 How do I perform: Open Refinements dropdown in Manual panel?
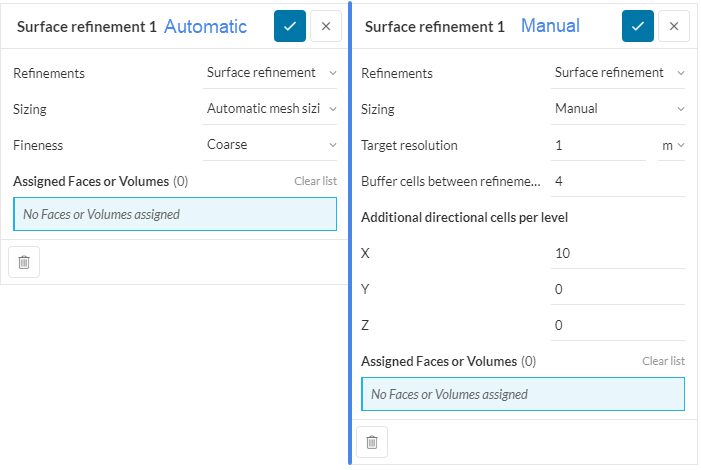coord(619,73)
